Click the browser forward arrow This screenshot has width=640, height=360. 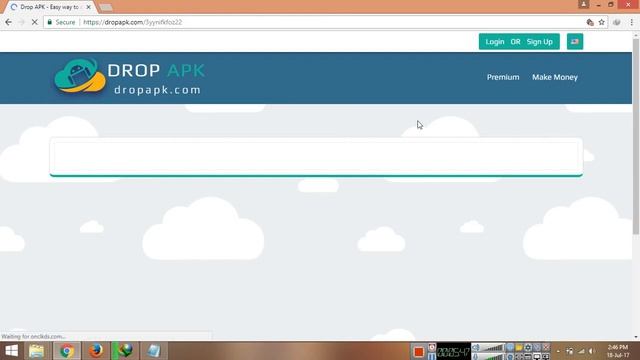pyautogui.click(x=21, y=22)
